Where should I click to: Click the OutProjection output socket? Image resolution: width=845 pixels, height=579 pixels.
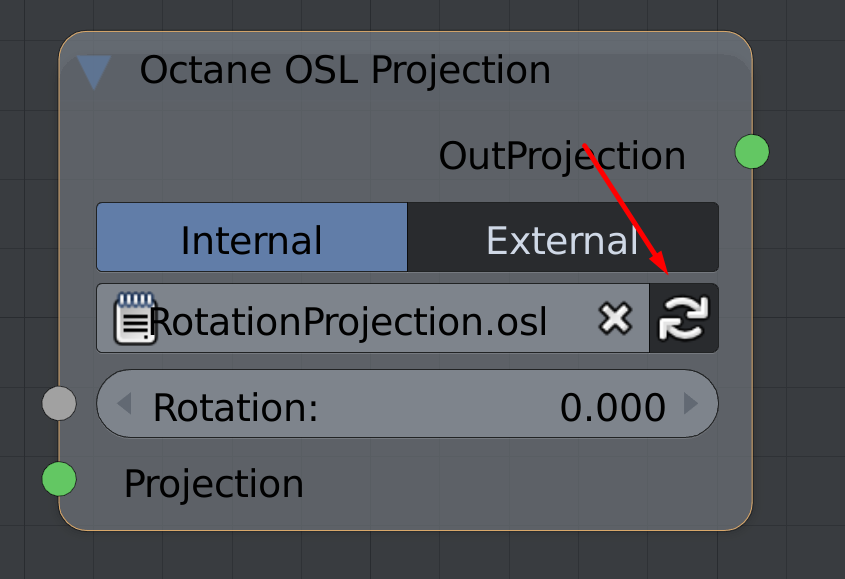tap(752, 152)
